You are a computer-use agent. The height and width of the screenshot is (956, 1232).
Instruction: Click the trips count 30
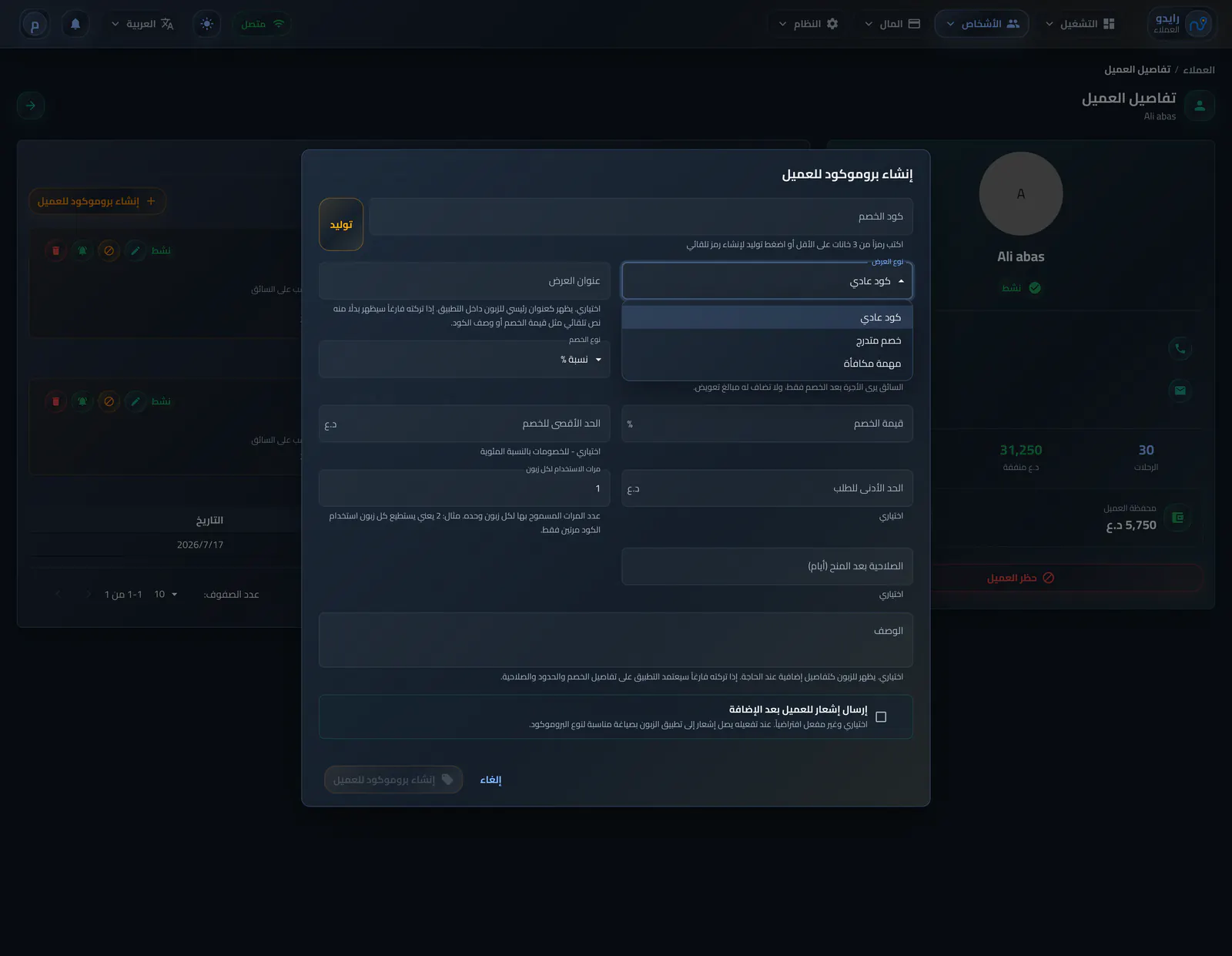(x=1146, y=450)
